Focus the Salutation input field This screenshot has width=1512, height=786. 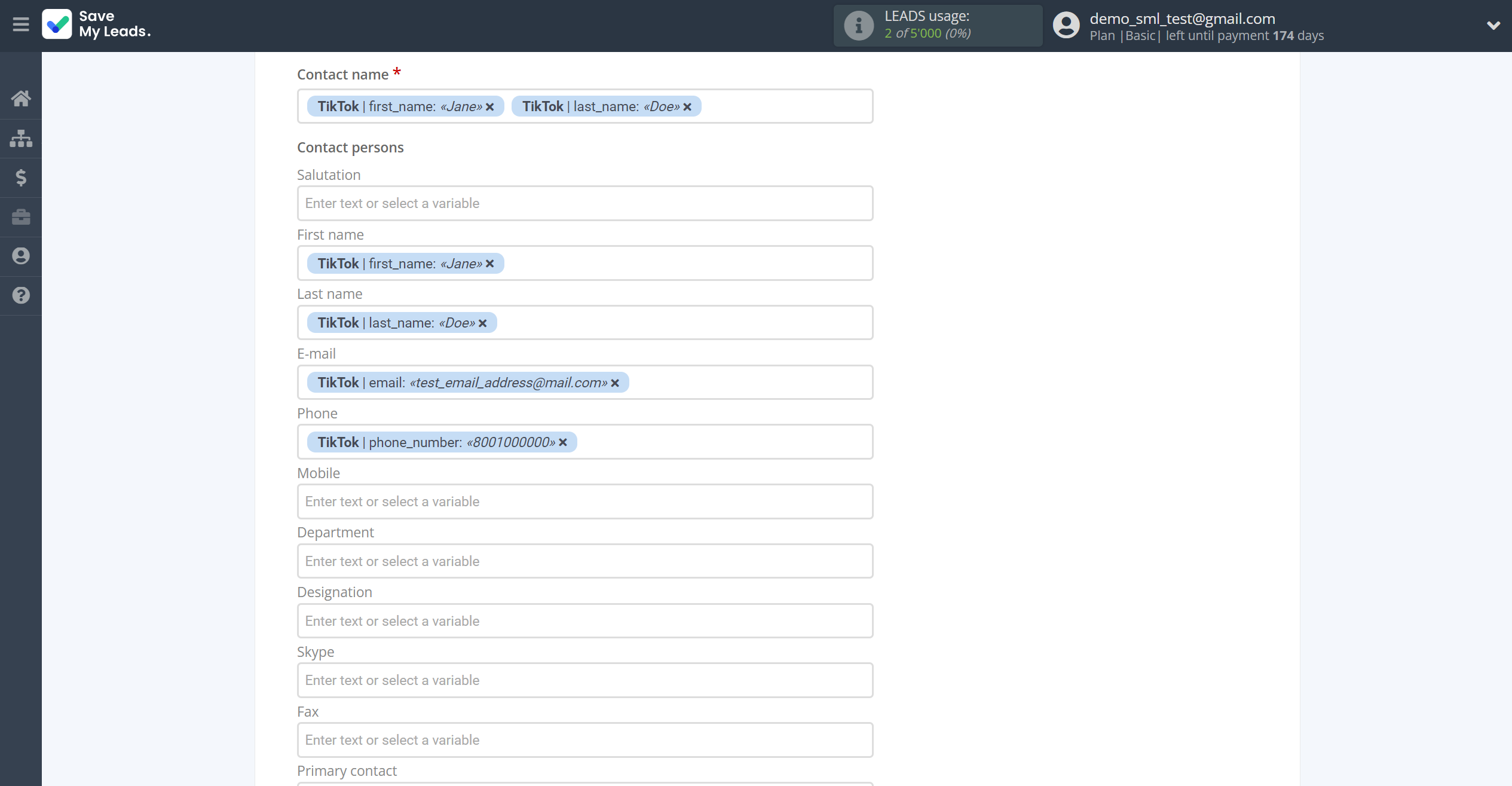click(x=585, y=203)
